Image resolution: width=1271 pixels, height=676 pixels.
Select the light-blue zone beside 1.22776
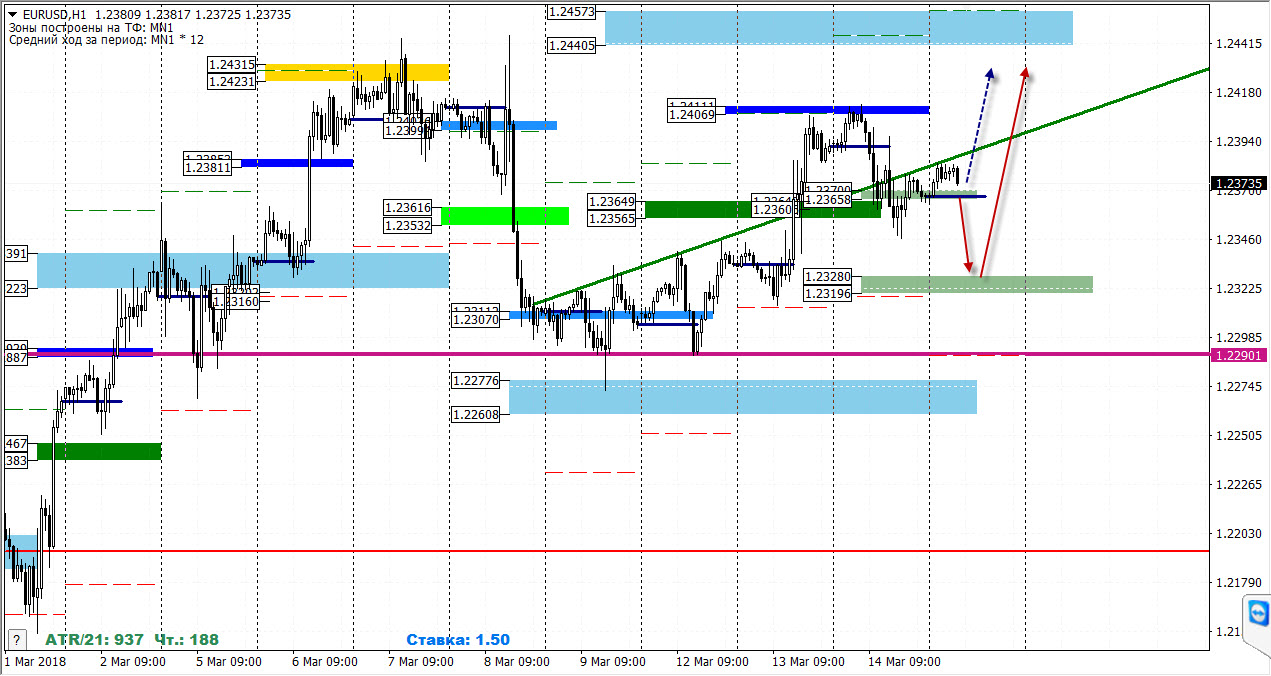point(742,397)
